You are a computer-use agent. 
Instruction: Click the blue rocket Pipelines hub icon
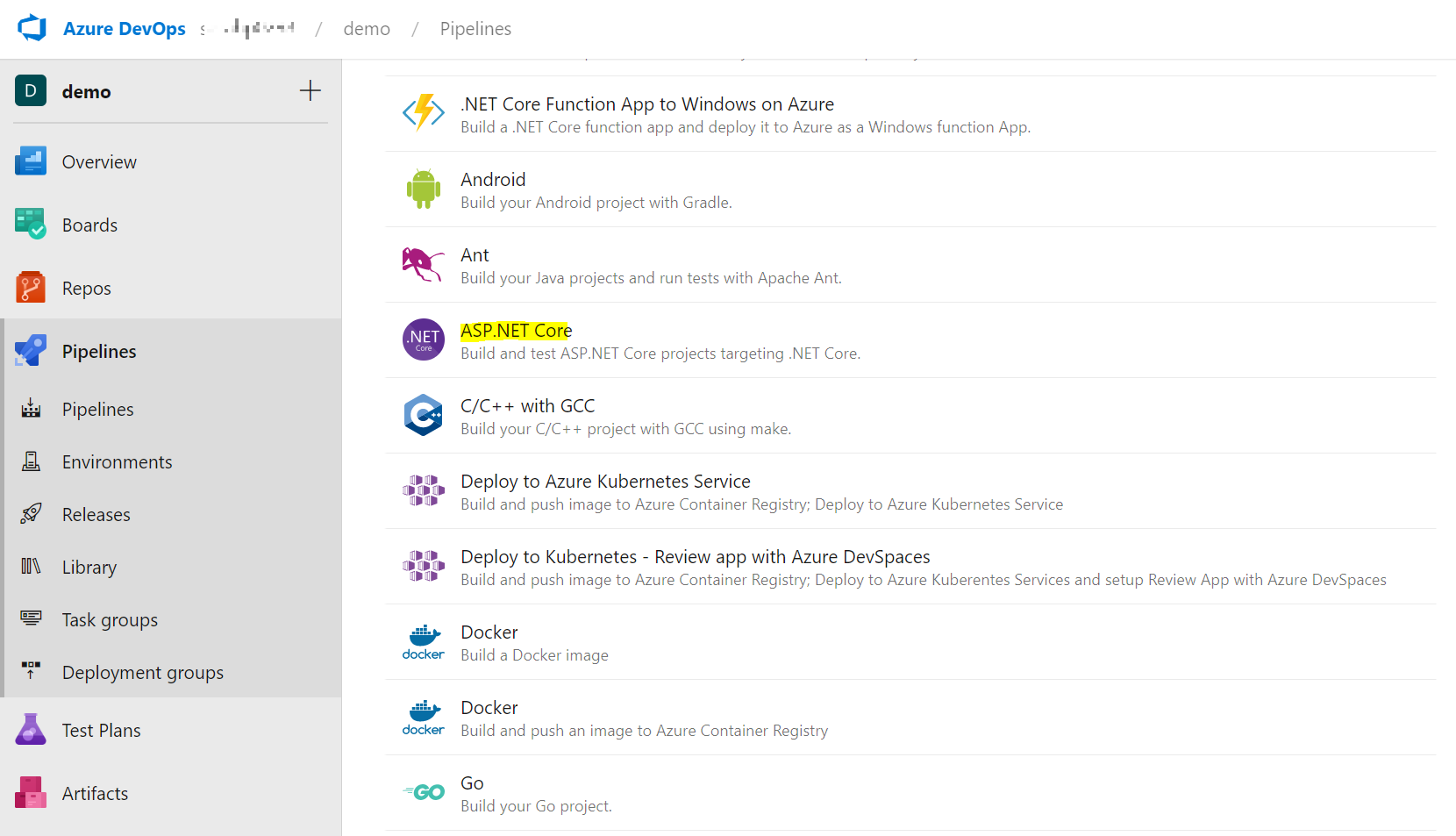click(x=31, y=351)
